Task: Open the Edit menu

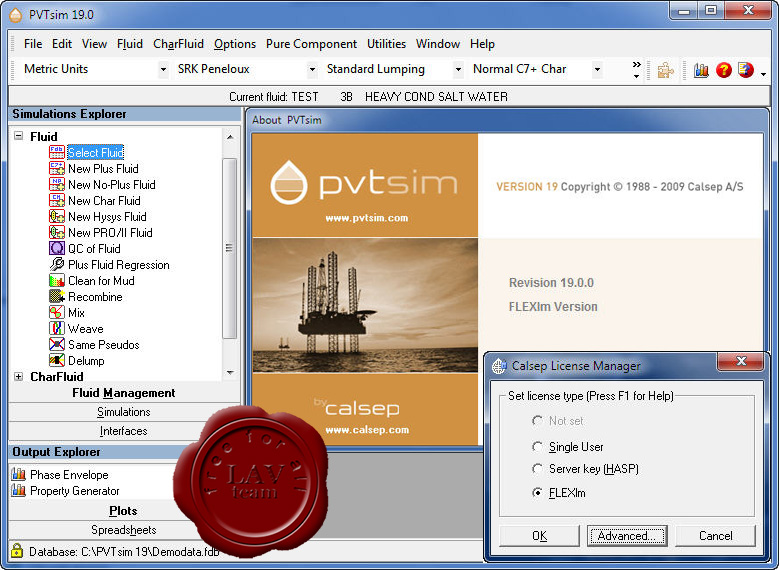Action: [62, 44]
